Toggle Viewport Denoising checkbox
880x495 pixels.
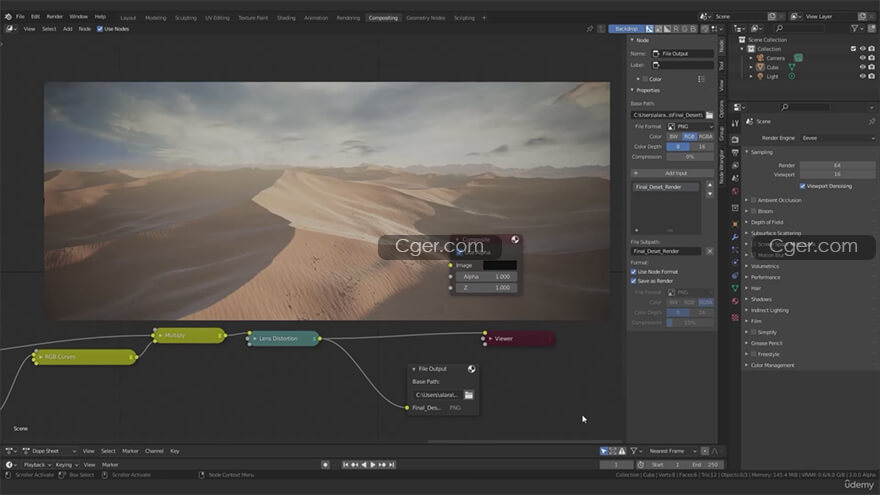tap(803, 186)
